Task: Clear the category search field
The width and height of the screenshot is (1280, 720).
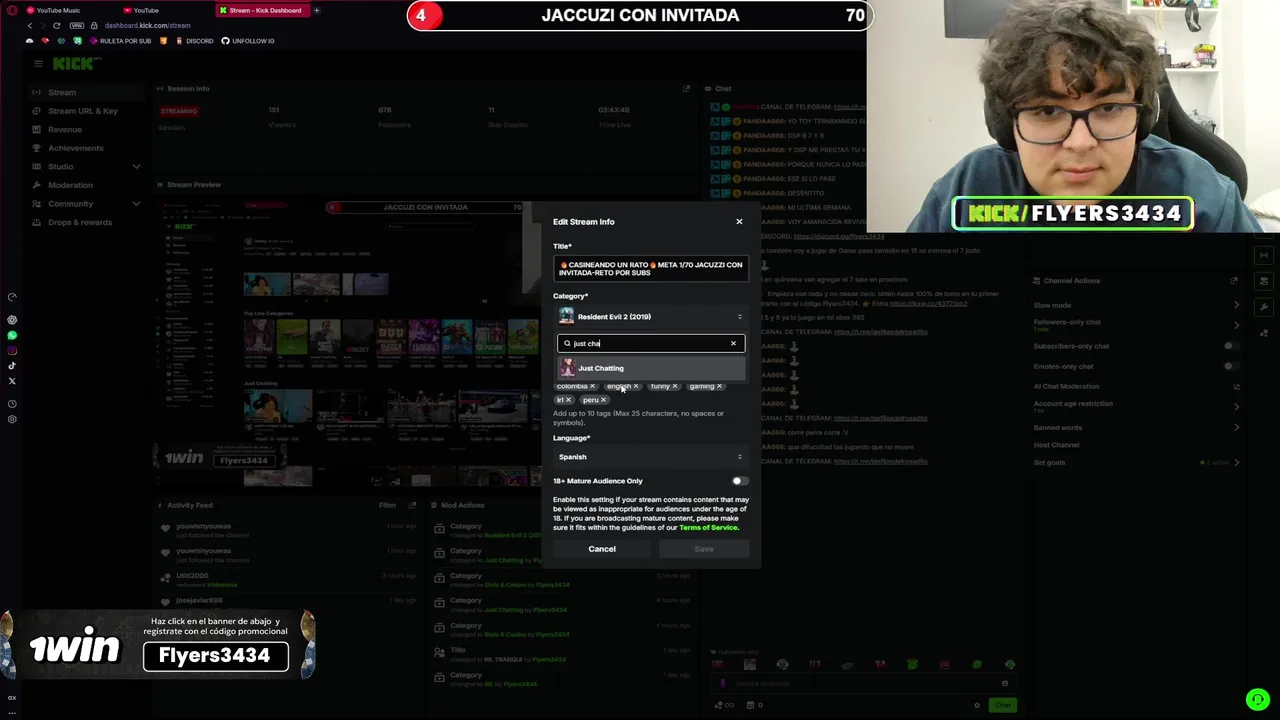Action: 733,343
